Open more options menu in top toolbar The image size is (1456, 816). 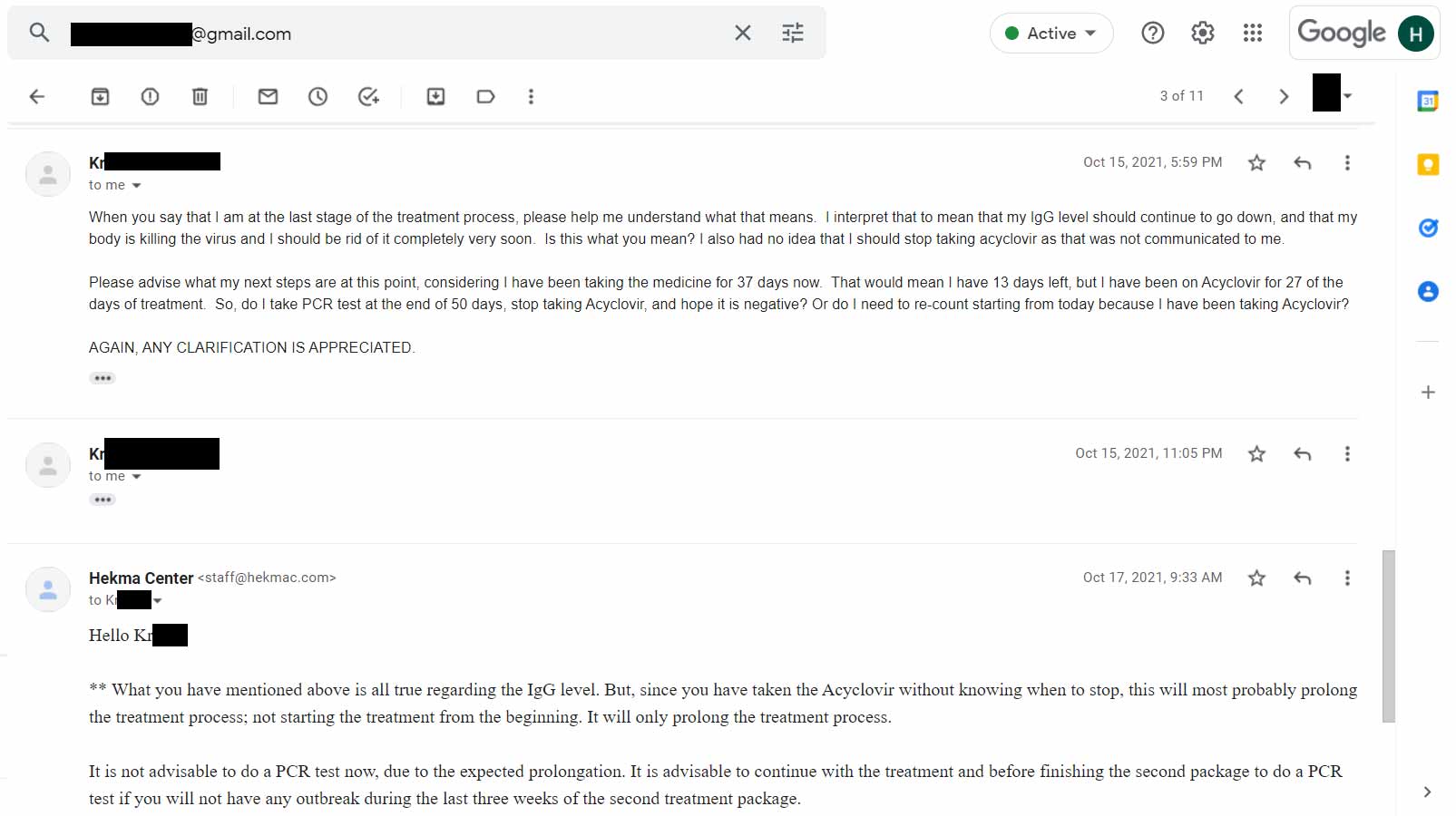click(531, 96)
